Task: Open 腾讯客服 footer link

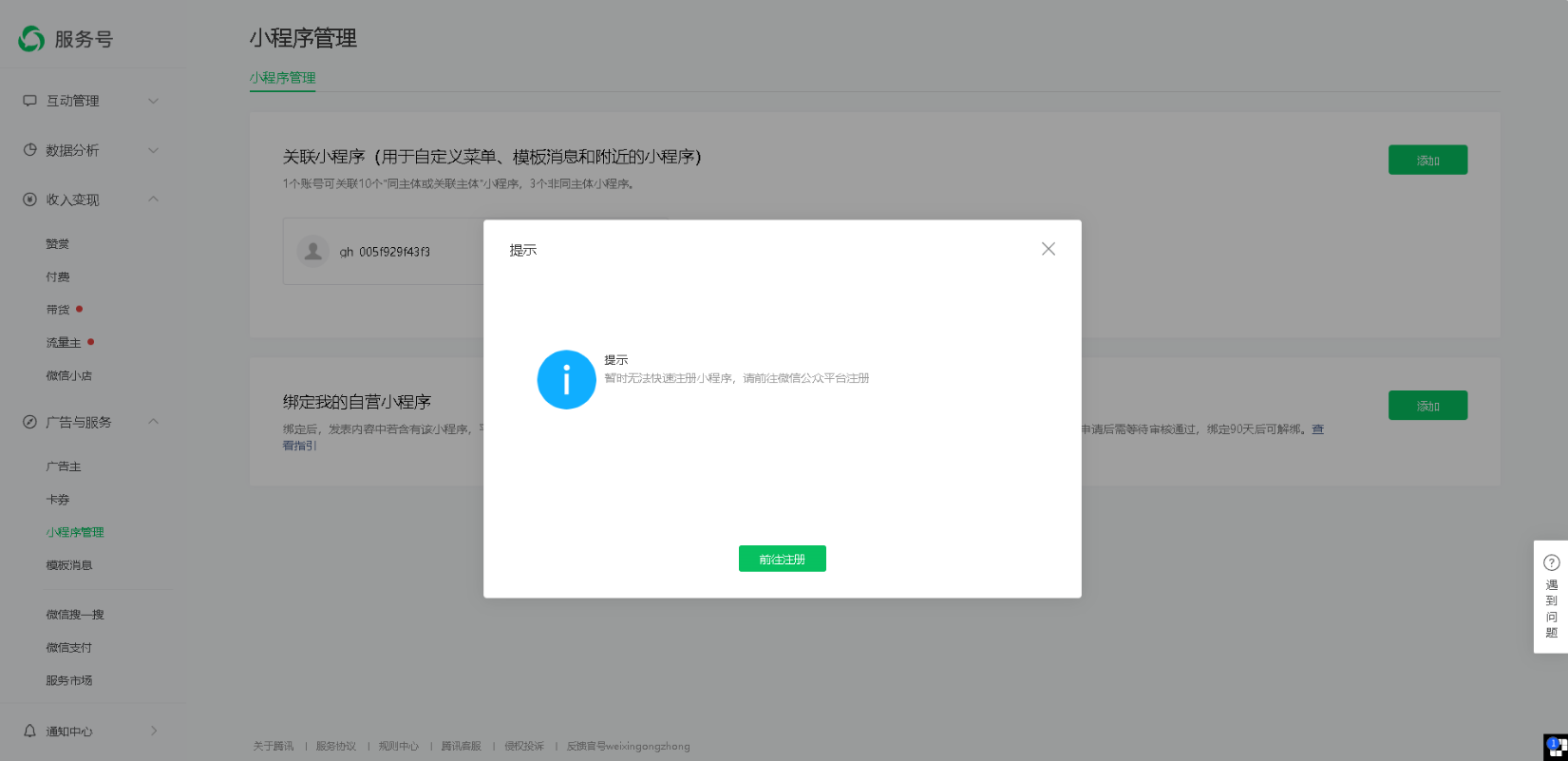Action: coord(462,747)
